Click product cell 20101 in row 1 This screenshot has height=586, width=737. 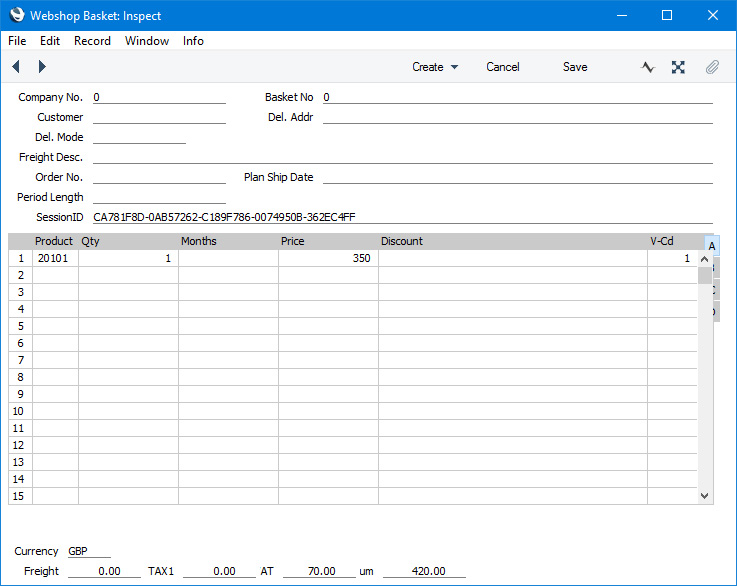pos(55,258)
